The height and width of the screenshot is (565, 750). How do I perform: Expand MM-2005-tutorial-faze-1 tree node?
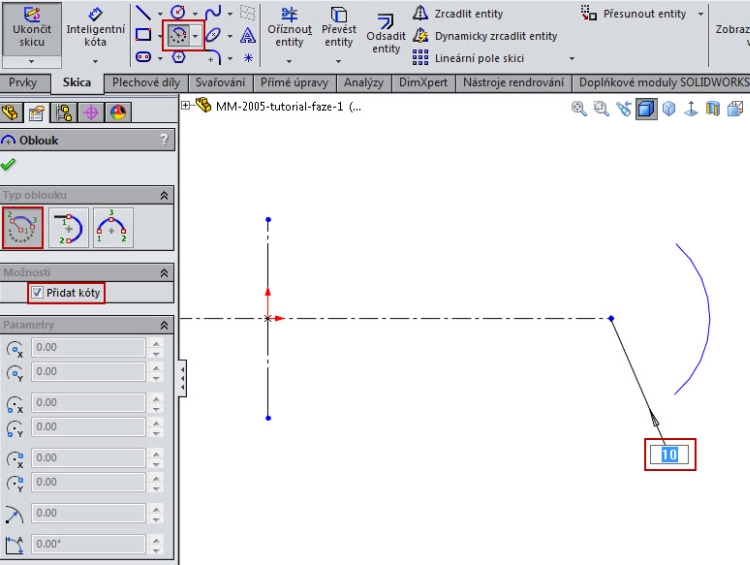(186, 105)
